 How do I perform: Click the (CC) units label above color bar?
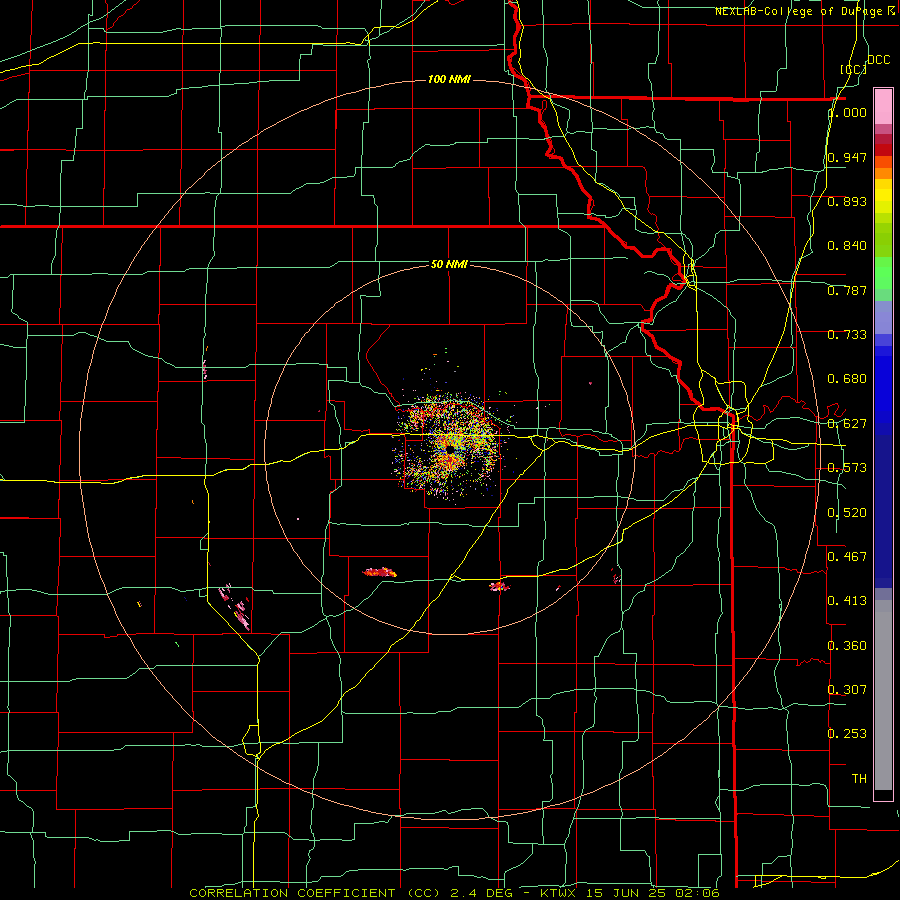(x=853, y=69)
